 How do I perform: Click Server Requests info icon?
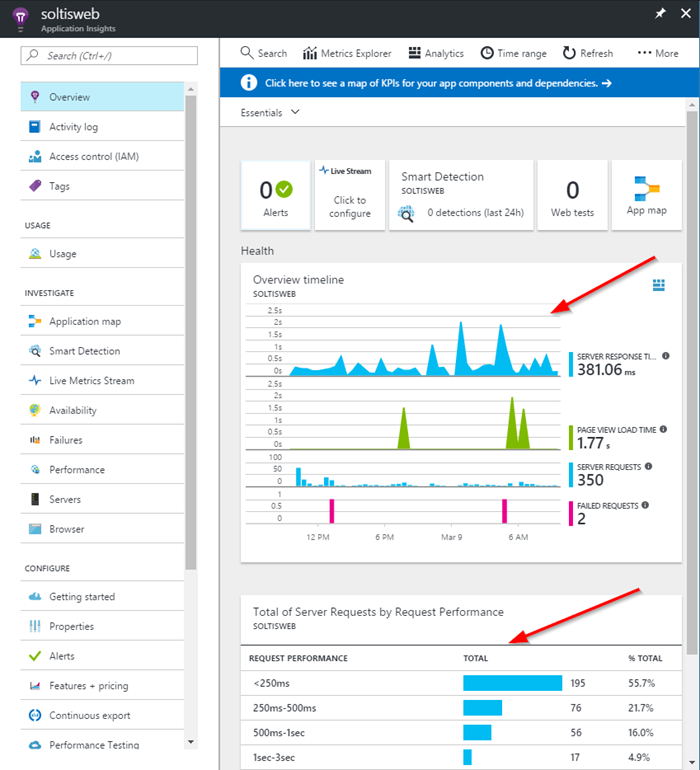[648, 467]
